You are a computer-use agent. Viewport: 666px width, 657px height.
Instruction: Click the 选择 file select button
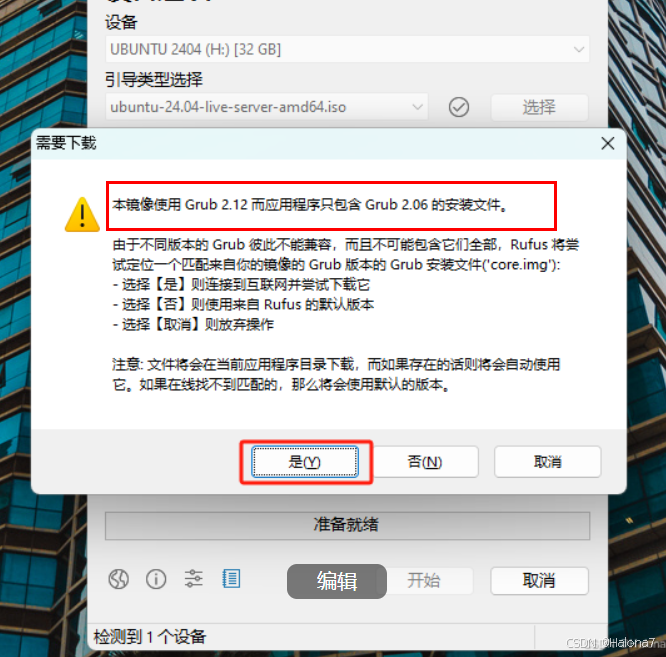tap(539, 107)
